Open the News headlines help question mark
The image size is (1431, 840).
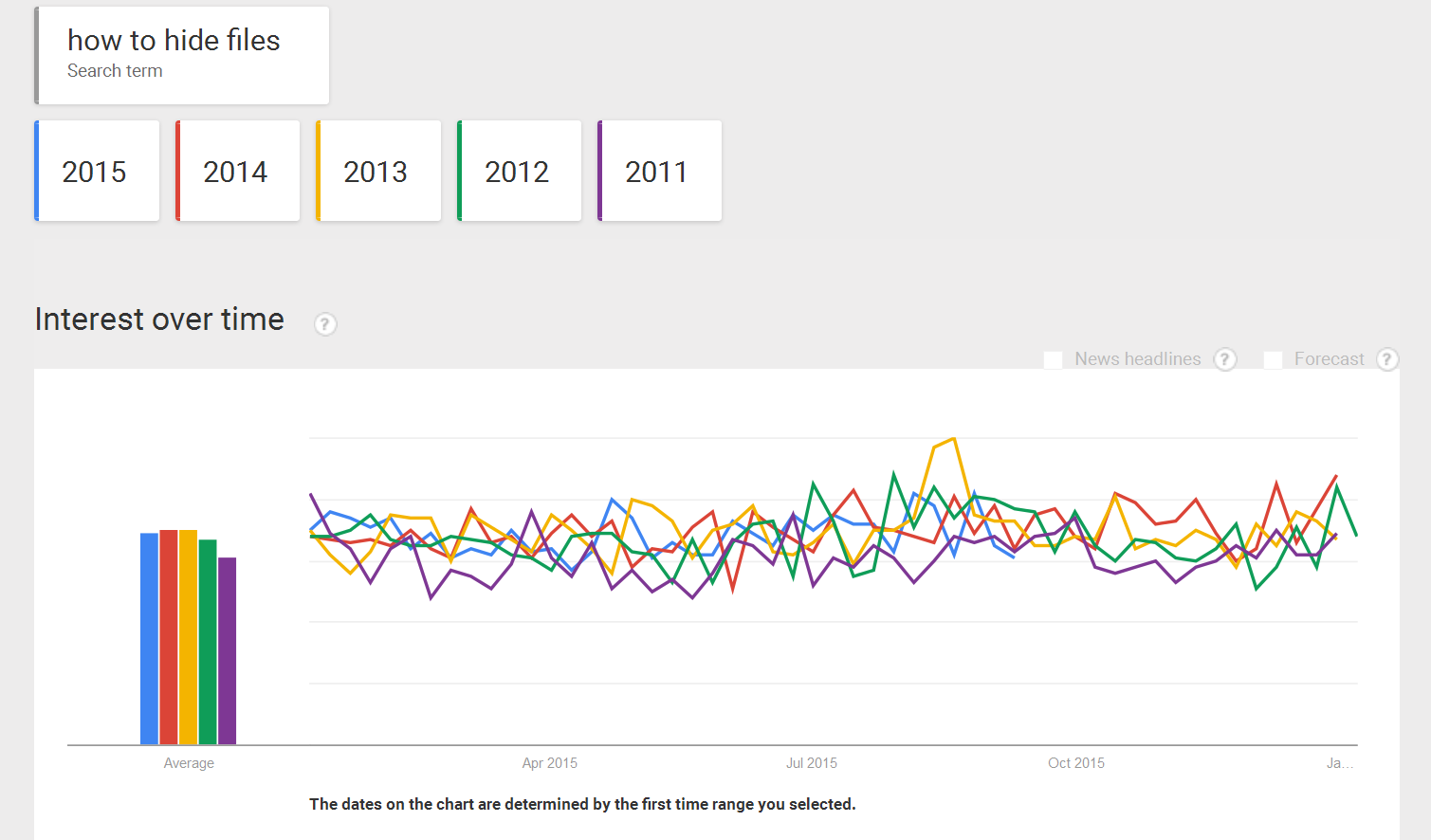point(1225,359)
